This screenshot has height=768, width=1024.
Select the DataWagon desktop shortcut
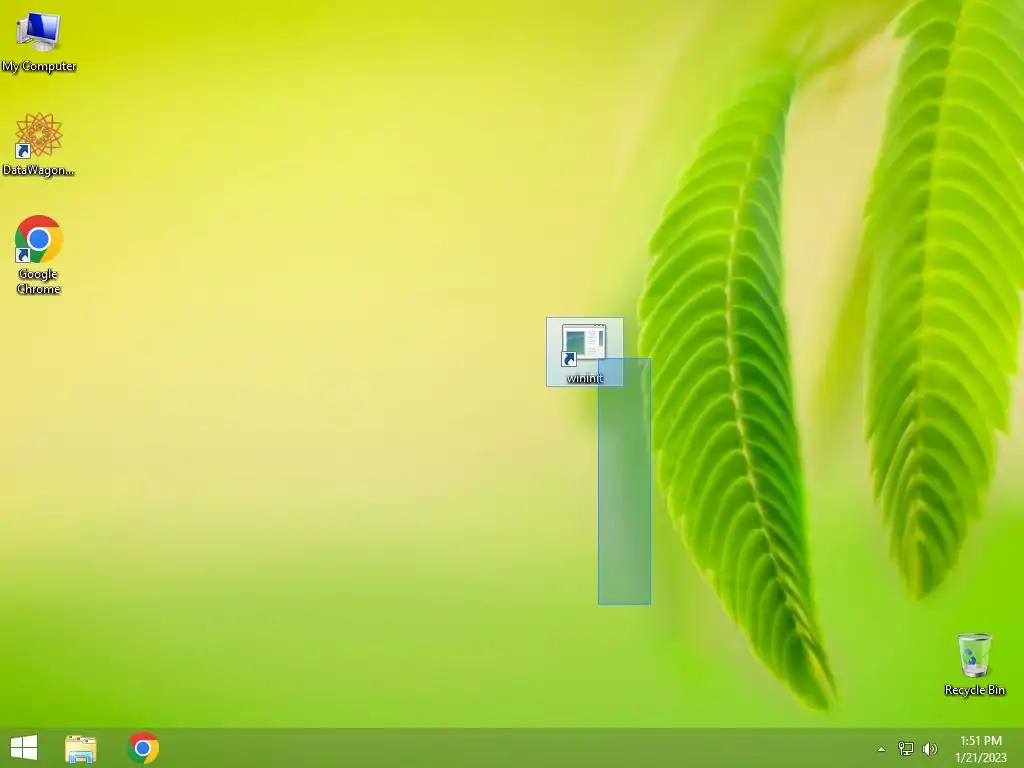click(39, 144)
